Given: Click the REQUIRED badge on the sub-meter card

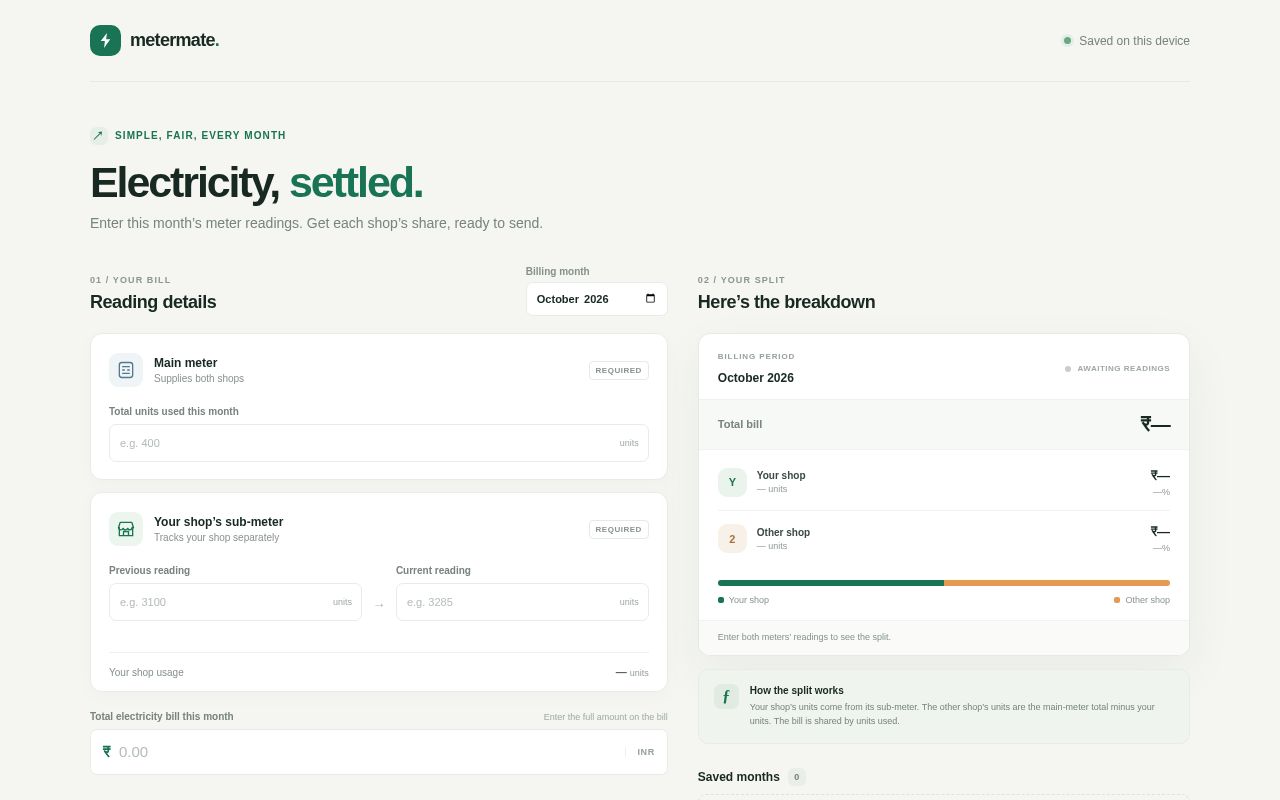Looking at the screenshot, I should [x=619, y=529].
